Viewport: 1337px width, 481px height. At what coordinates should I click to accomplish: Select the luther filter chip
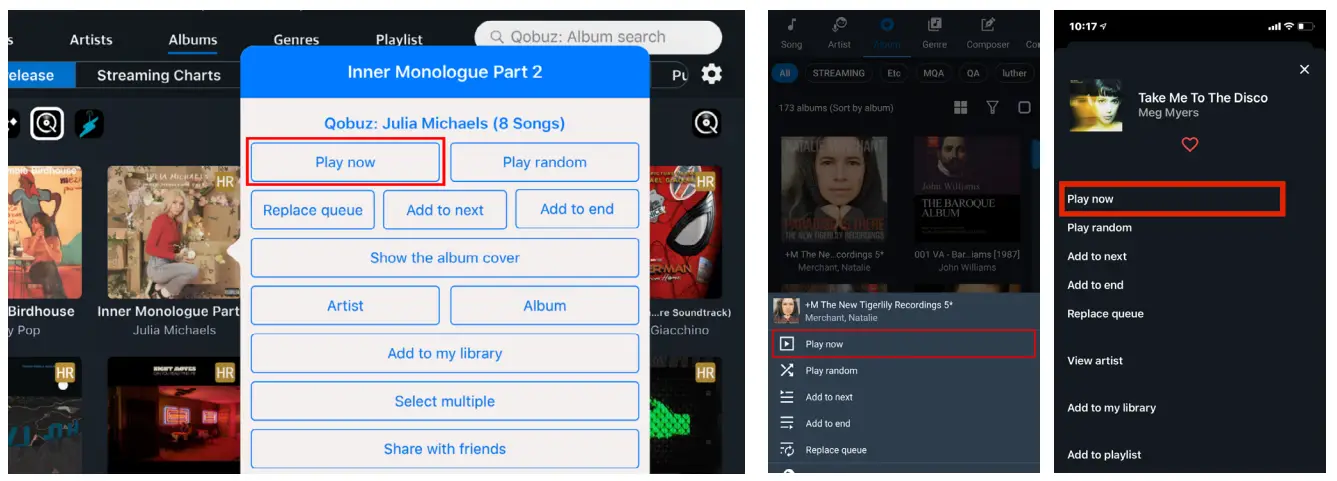pyautogui.click(x=1015, y=73)
